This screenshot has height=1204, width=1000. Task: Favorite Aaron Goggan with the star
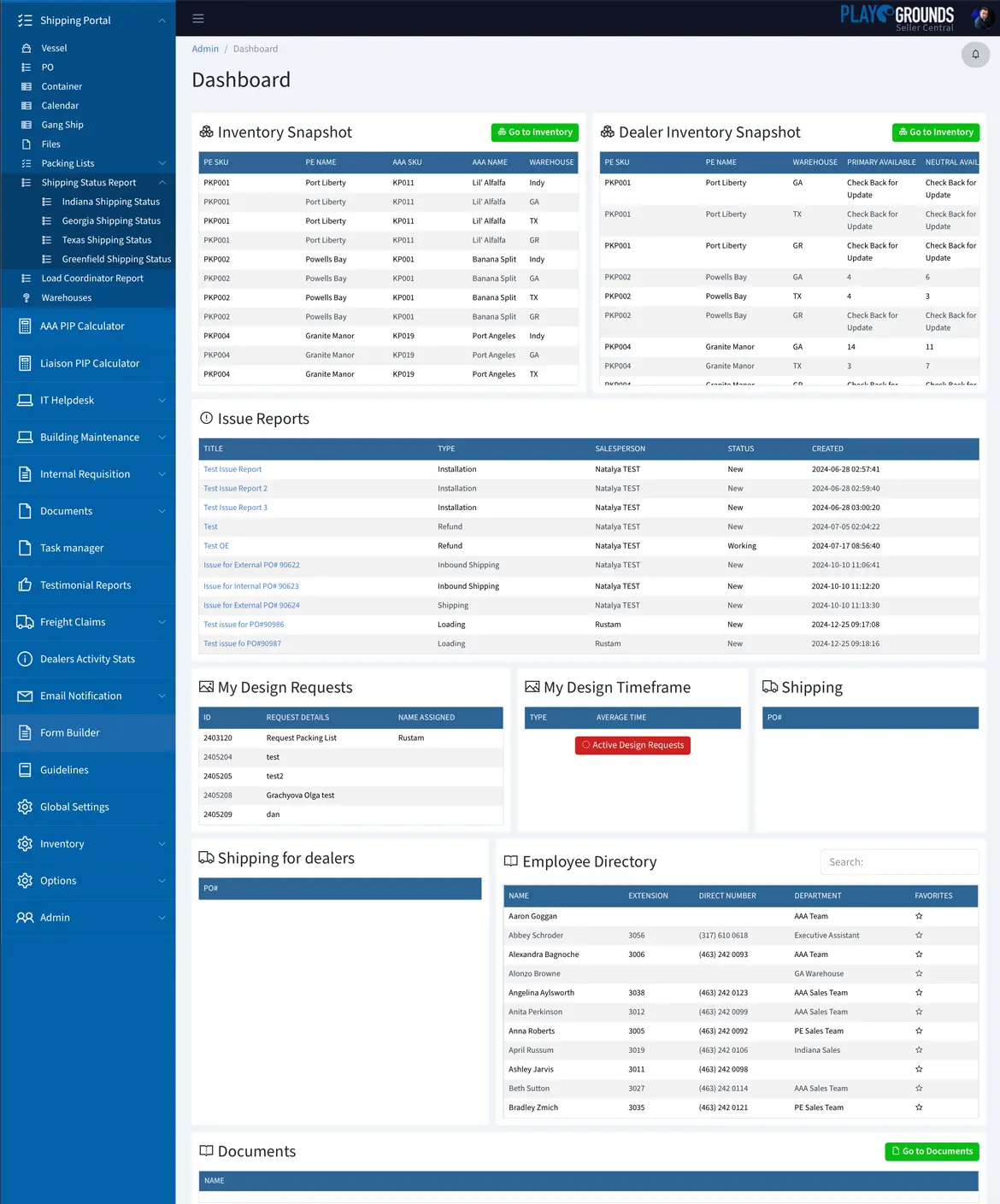pos(919,915)
